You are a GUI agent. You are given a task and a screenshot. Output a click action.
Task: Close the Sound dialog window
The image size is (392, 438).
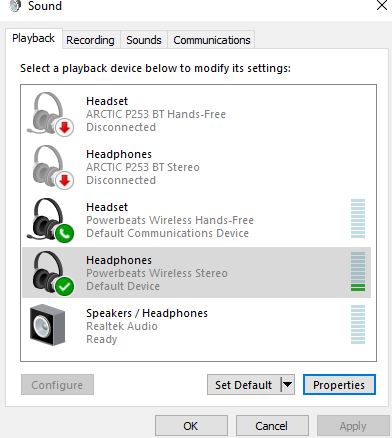(x=382, y=5)
